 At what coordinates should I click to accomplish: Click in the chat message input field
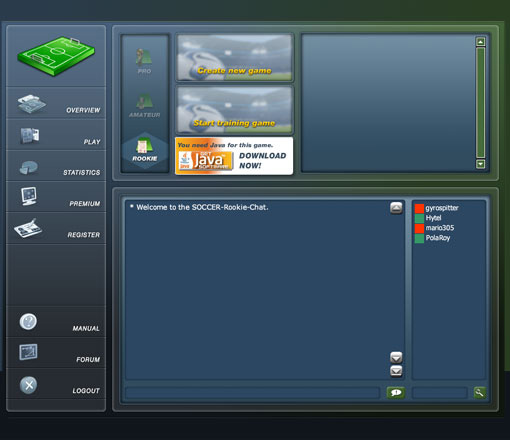tap(253, 393)
